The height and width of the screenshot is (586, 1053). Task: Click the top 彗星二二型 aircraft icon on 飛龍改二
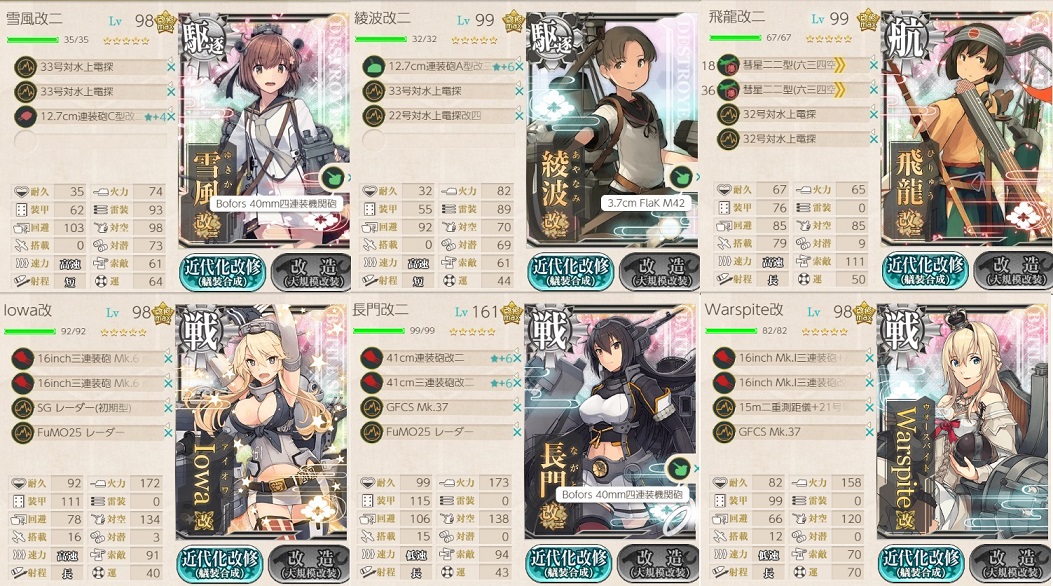(x=728, y=65)
